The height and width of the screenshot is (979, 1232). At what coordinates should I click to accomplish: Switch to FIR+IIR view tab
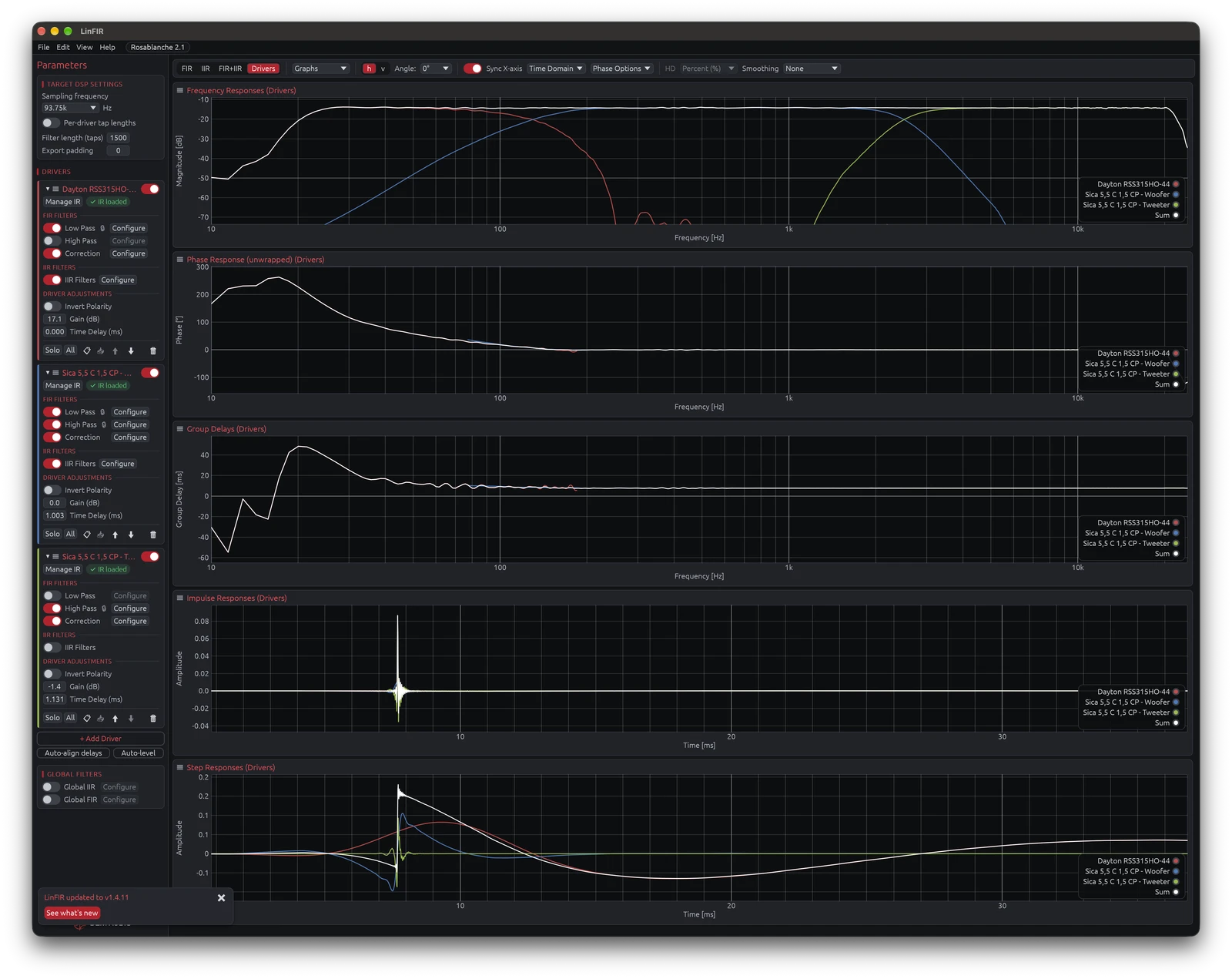coord(230,69)
